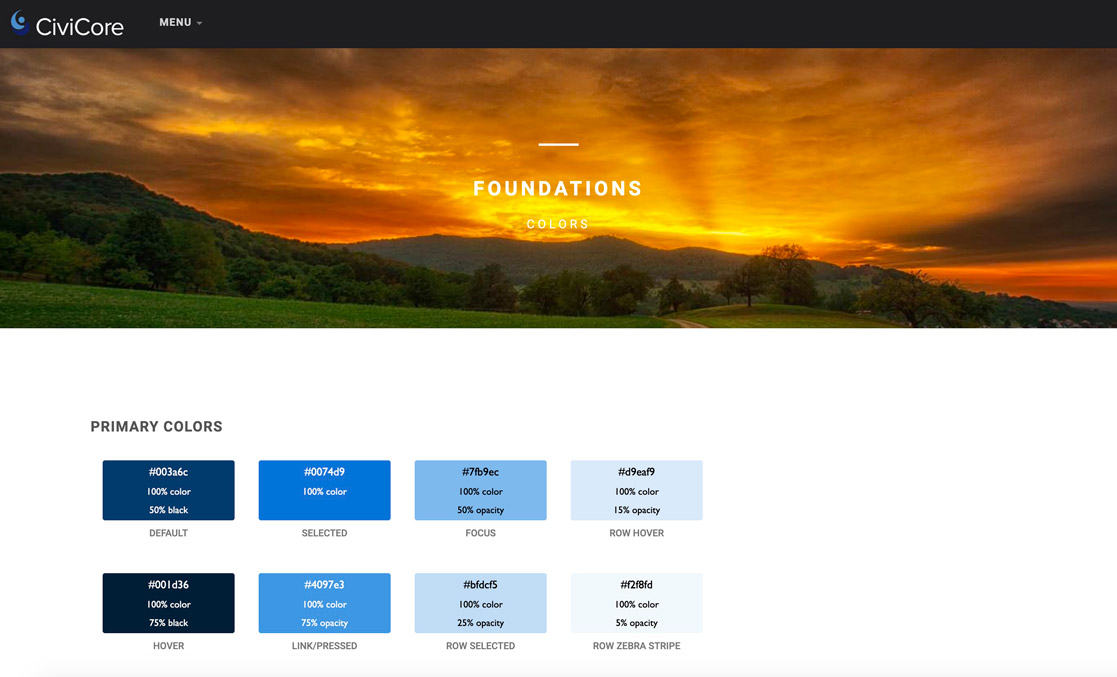This screenshot has height=677, width=1117.
Task: Click the ROW ZEBRA STRIPE label
Action: click(x=636, y=646)
